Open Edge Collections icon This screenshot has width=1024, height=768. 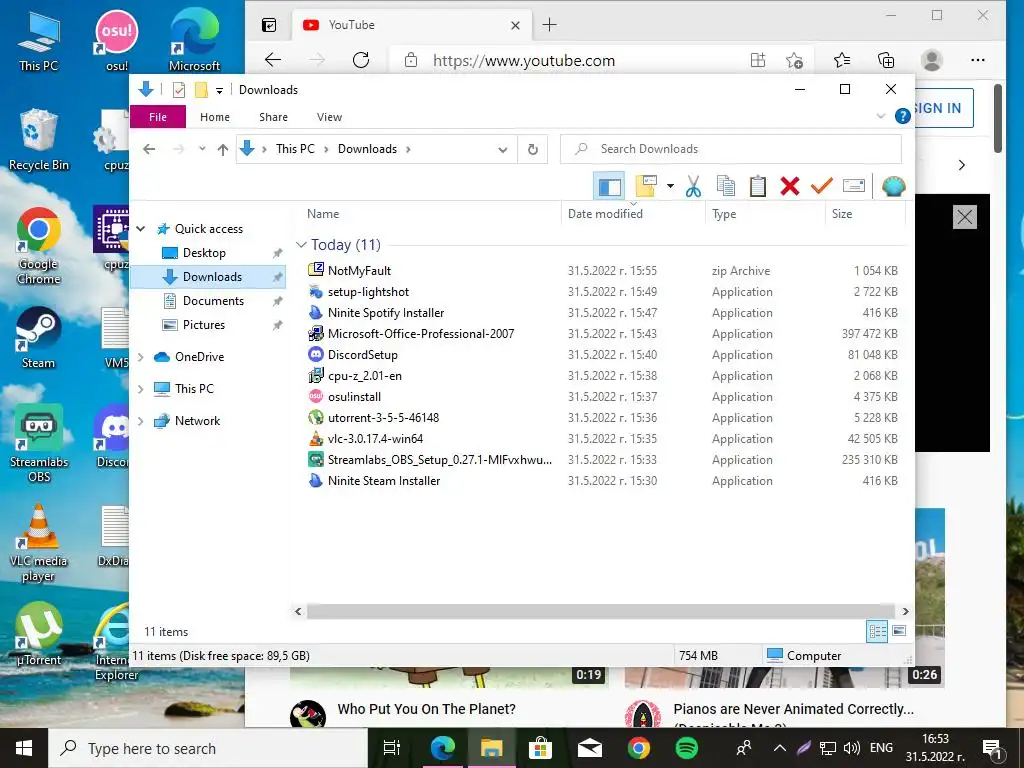pyautogui.click(x=886, y=61)
